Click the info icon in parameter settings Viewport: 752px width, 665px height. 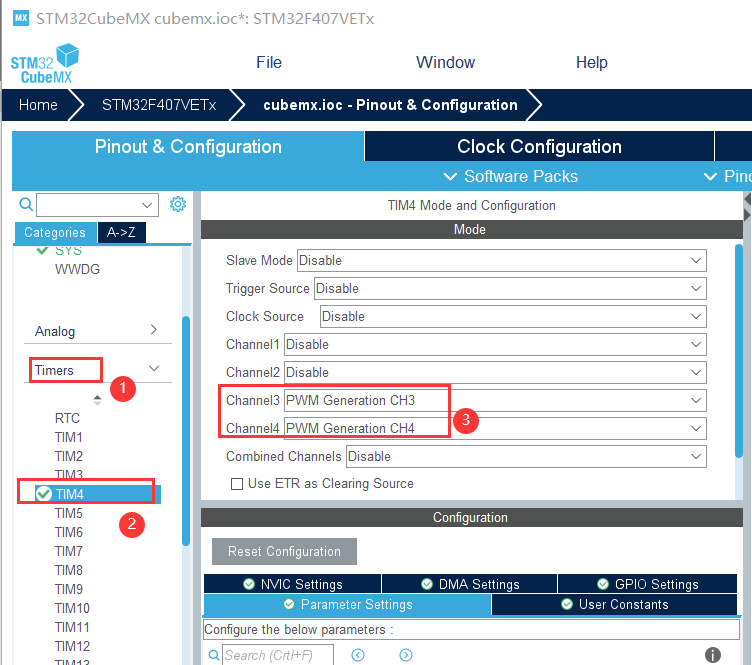point(713,654)
